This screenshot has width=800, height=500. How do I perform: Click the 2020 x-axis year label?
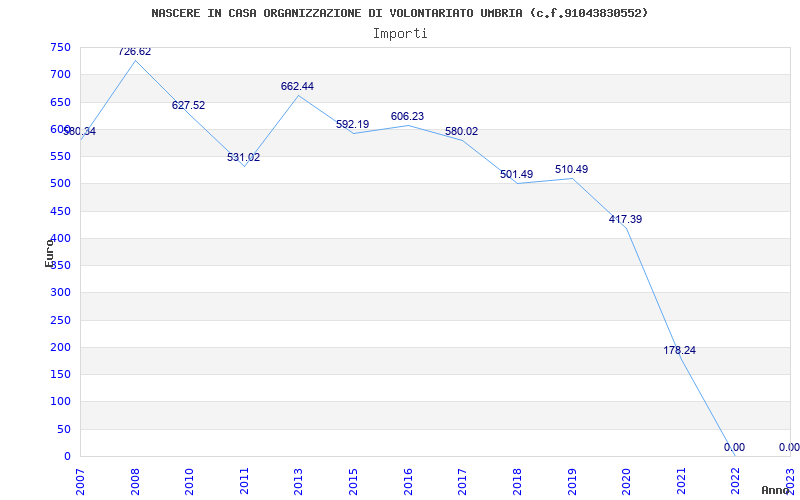coord(626,482)
